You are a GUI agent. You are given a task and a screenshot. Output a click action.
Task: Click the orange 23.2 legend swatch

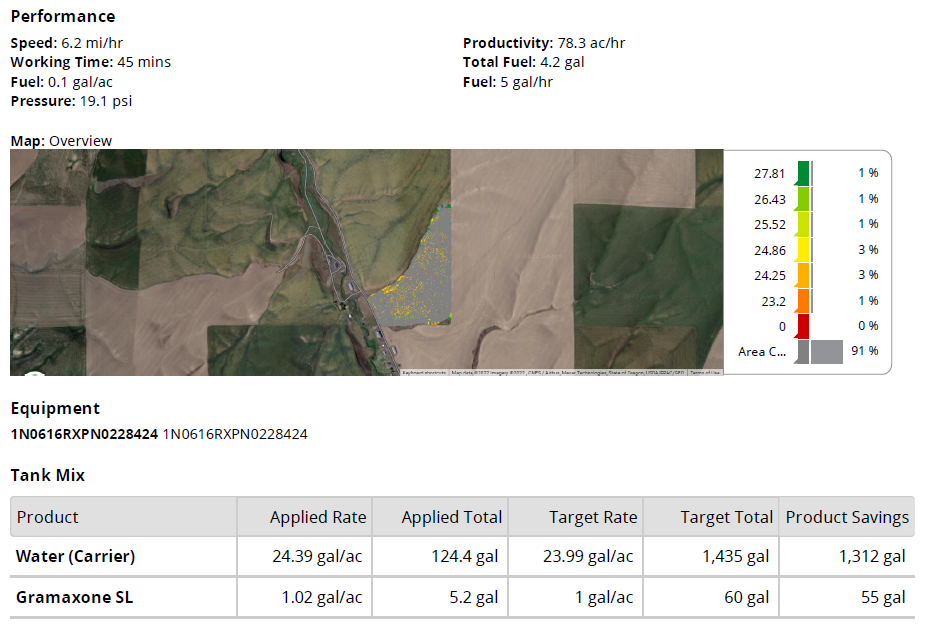803,300
